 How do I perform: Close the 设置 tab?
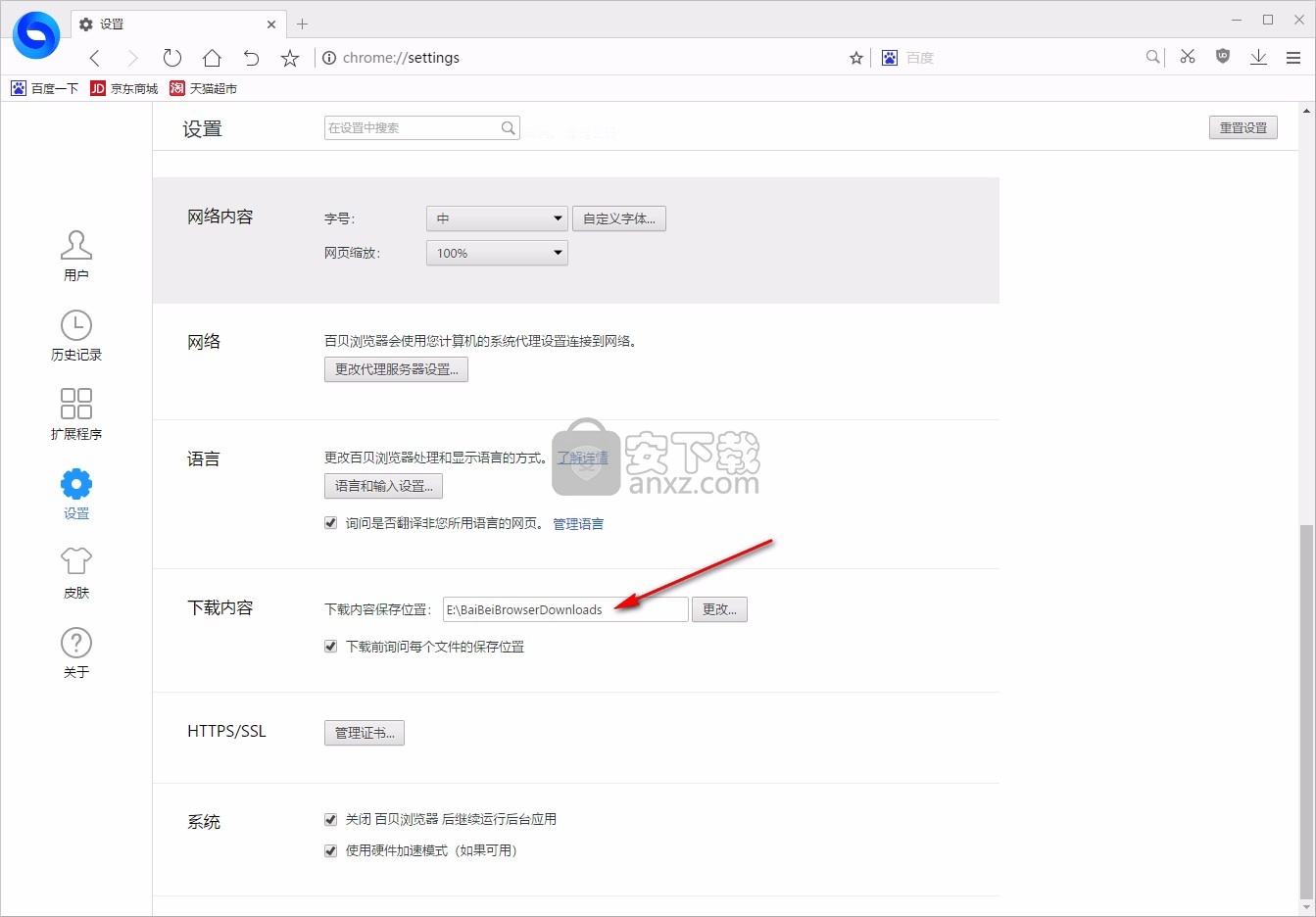tap(271, 24)
